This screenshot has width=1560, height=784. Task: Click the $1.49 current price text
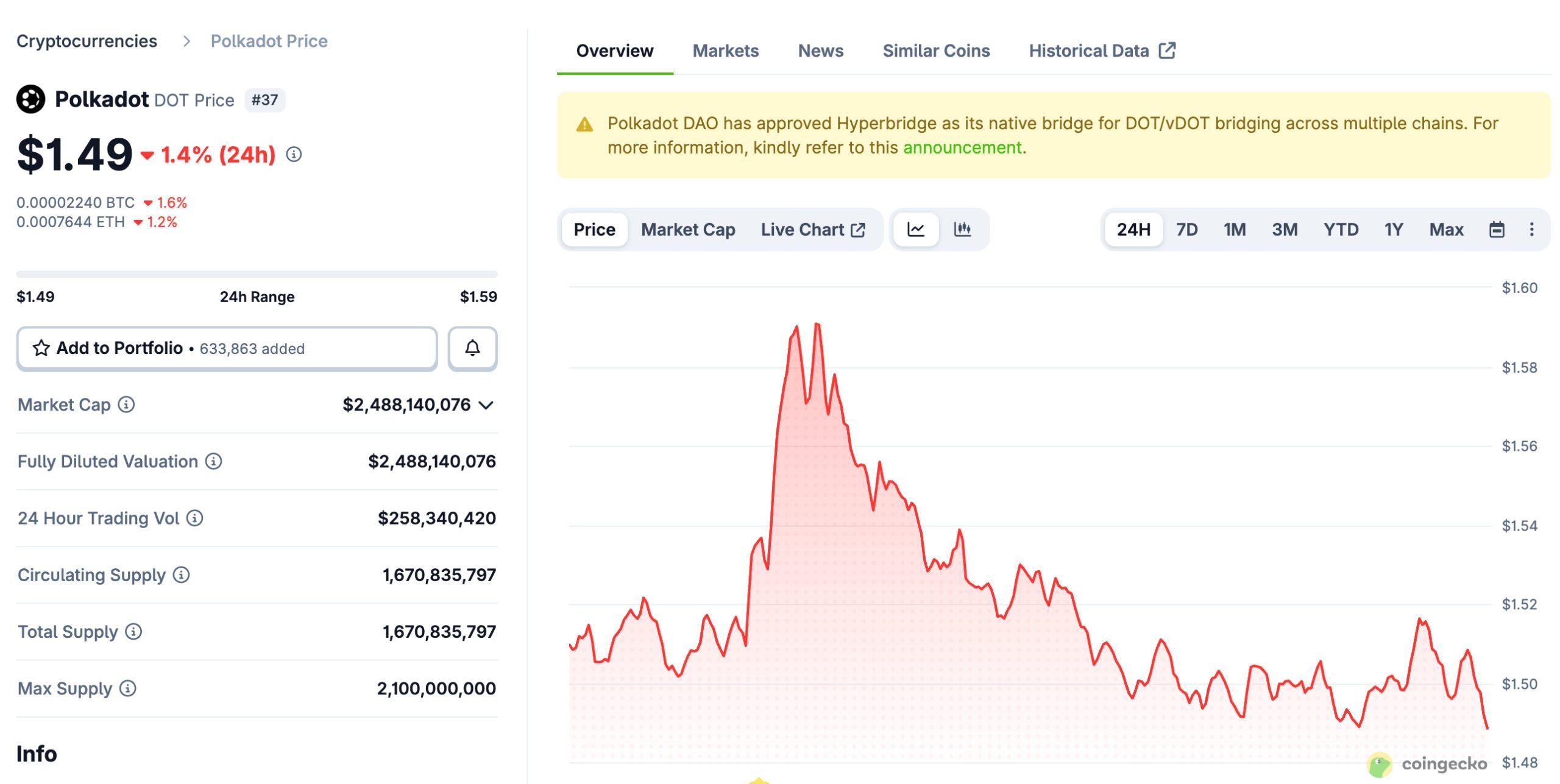[x=74, y=155]
